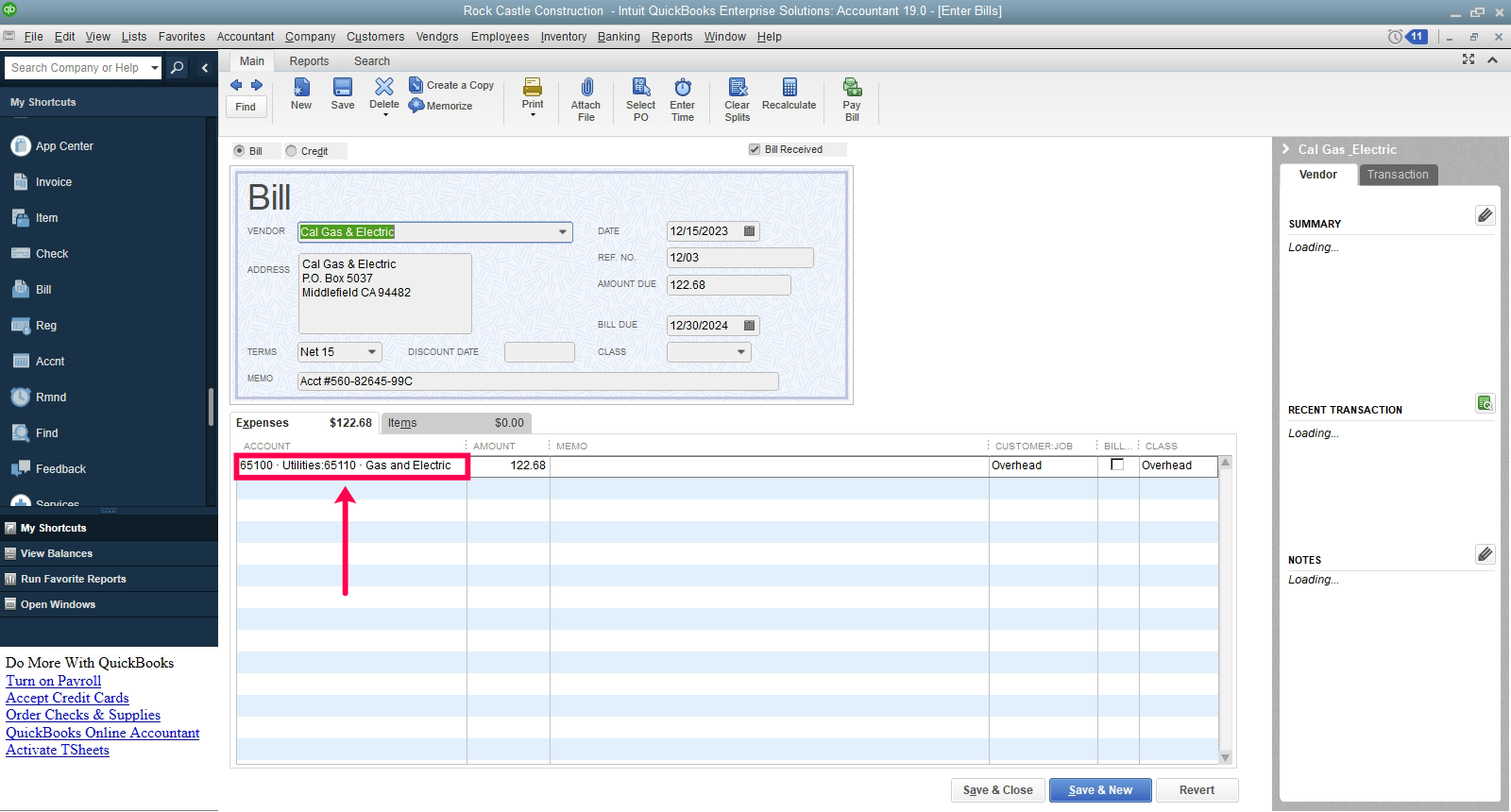1511x812 pixels.
Task: Click the Save & Close button
Action: (x=998, y=790)
